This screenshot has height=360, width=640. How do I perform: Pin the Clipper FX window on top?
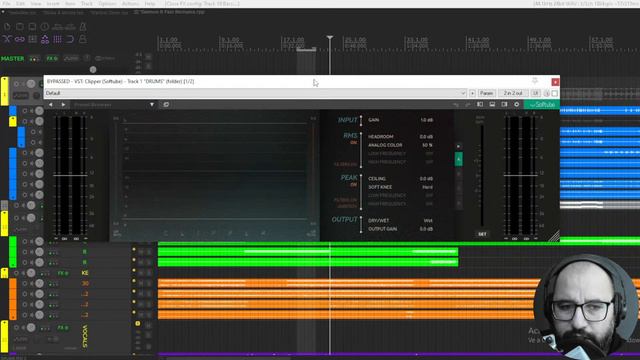(x=535, y=81)
